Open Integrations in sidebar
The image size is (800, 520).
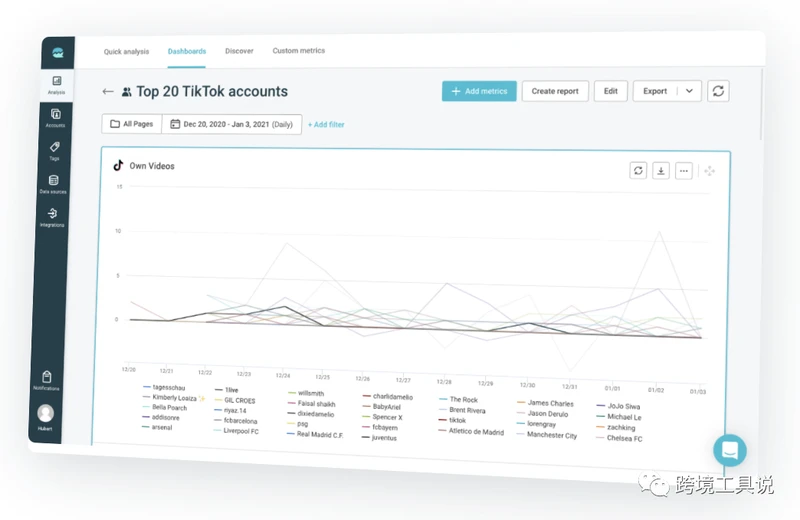pos(52,217)
